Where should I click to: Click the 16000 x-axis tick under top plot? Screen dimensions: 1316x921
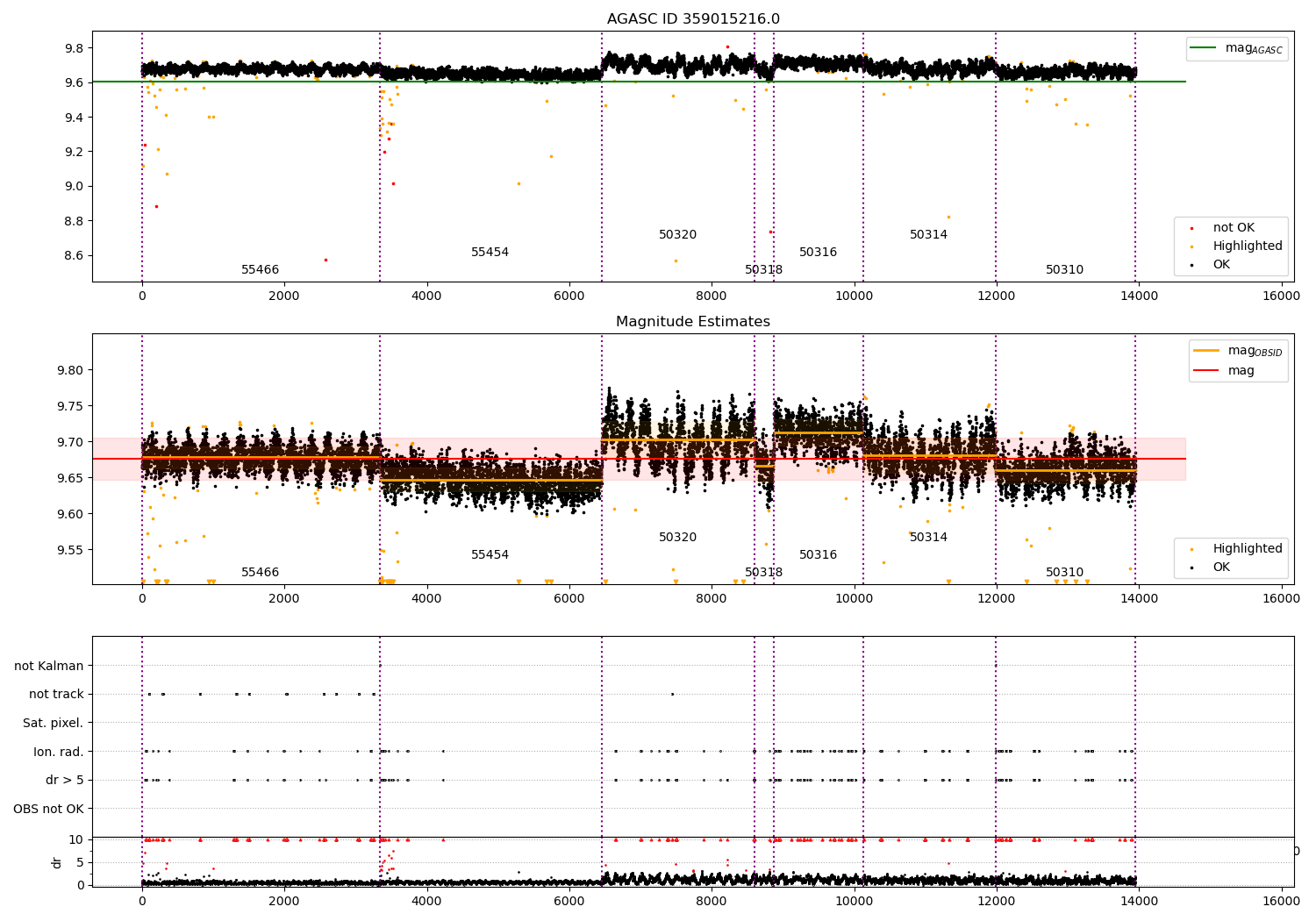pyautogui.click(x=1281, y=296)
